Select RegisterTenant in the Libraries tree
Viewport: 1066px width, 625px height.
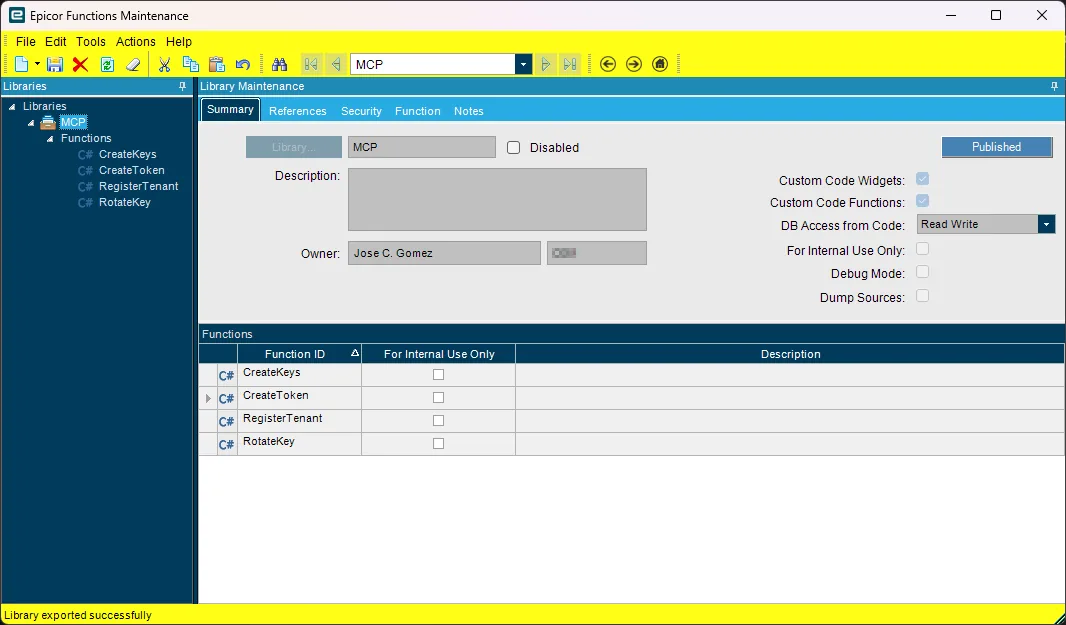pyautogui.click(x=139, y=186)
